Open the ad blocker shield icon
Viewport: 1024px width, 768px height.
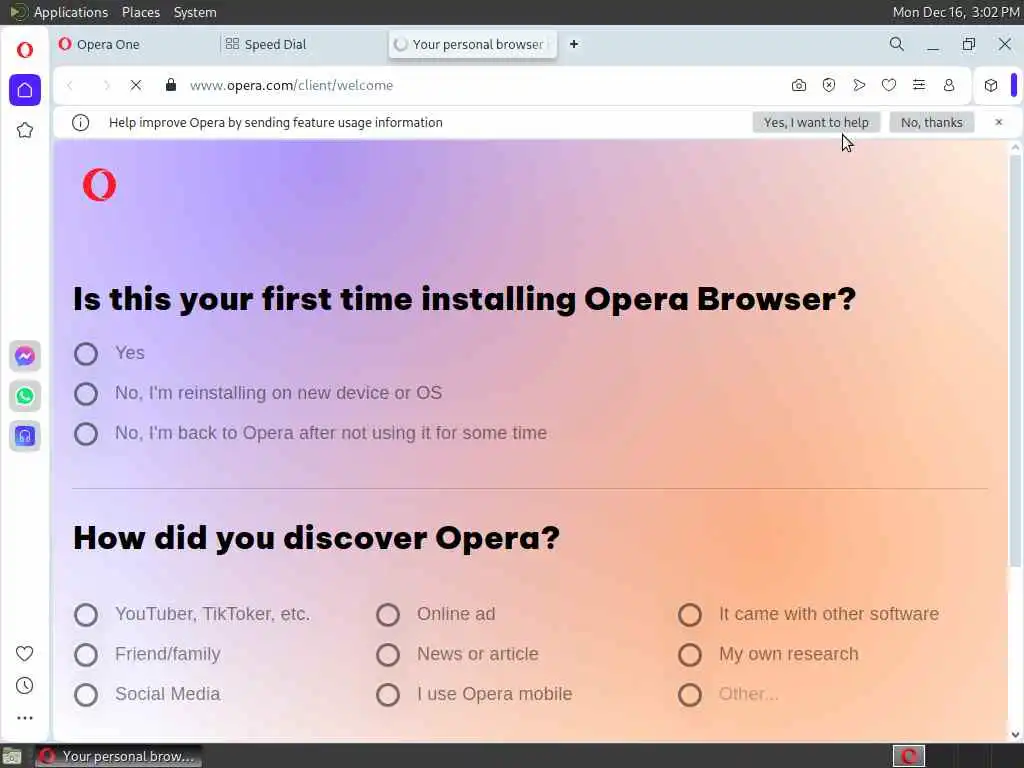tap(829, 85)
